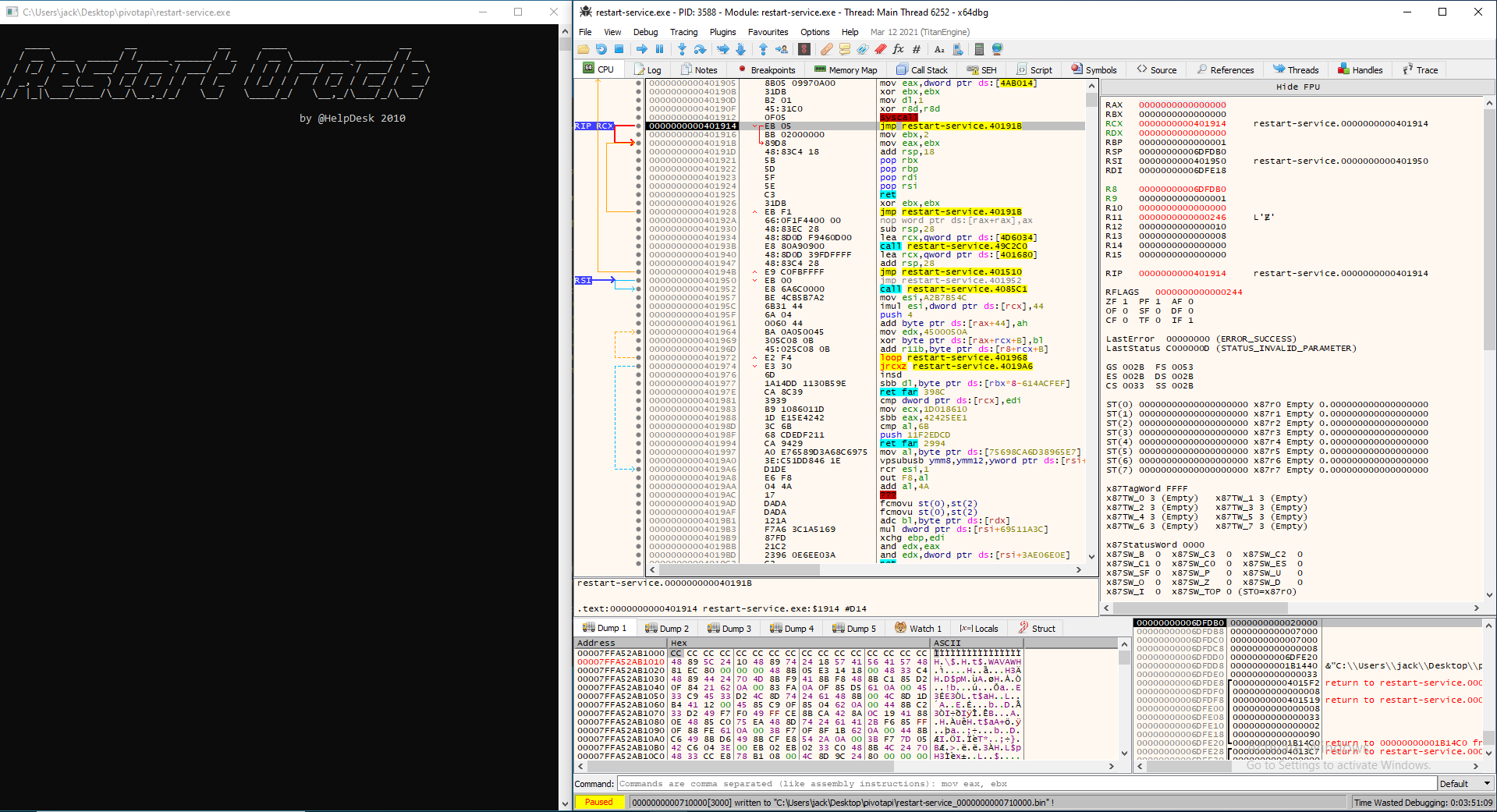Click the Restart program toolbar icon
Image resolution: width=1497 pixels, height=812 pixels.
click(601, 49)
